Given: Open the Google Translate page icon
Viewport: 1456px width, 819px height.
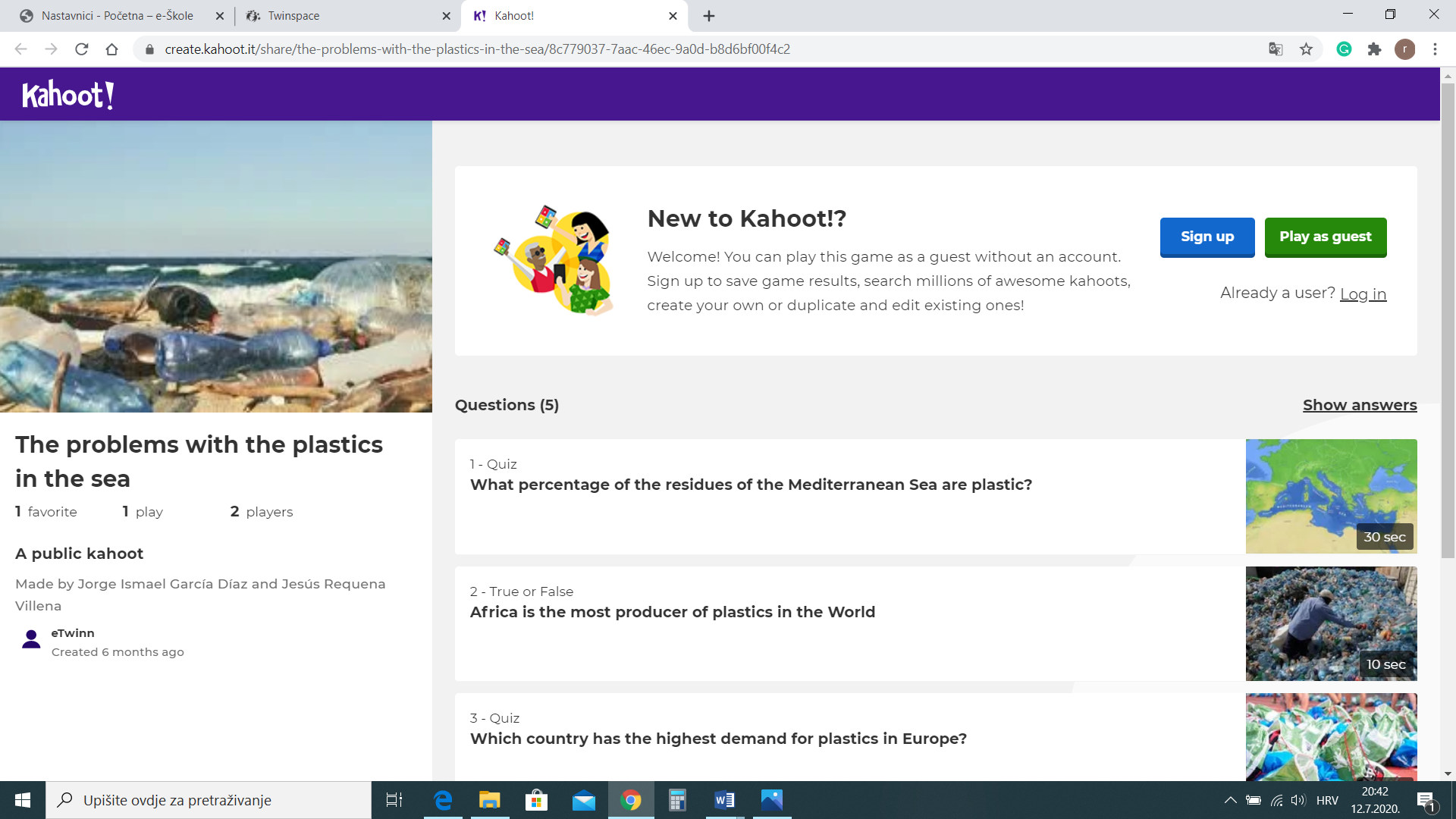Looking at the screenshot, I should [x=1276, y=49].
